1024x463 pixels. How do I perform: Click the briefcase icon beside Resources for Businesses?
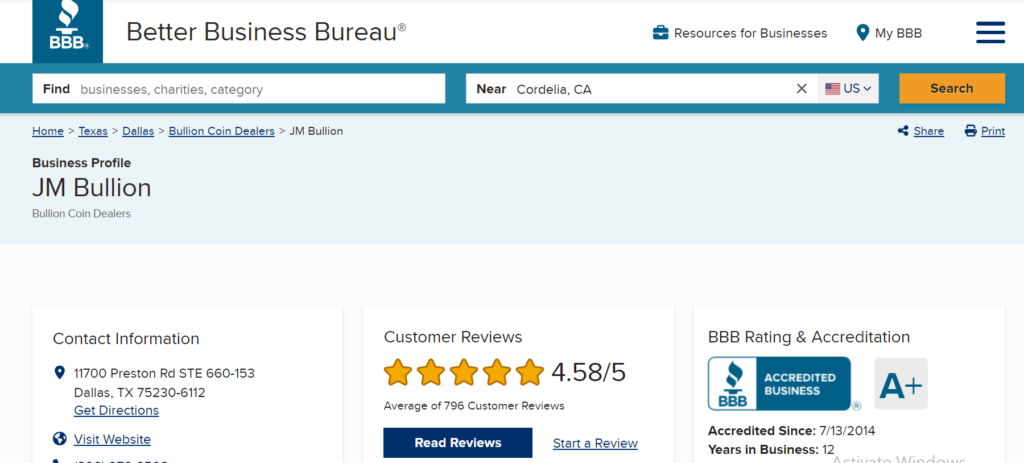pyautogui.click(x=660, y=33)
